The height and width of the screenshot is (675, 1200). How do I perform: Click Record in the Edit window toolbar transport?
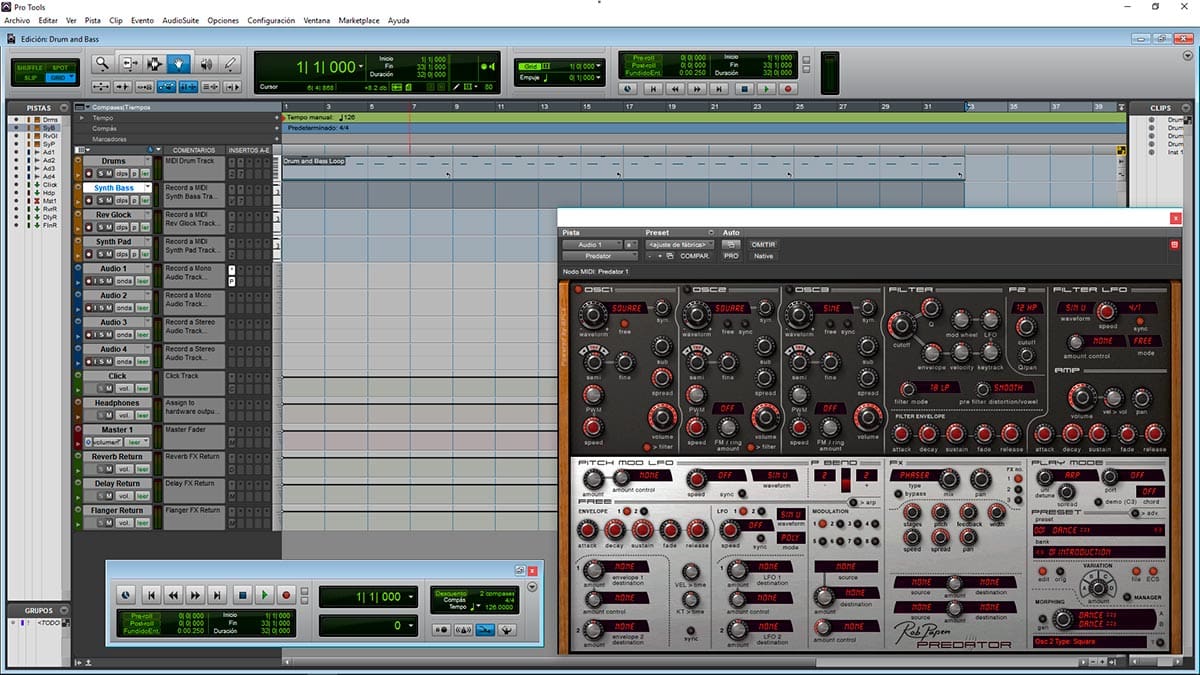point(788,89)
